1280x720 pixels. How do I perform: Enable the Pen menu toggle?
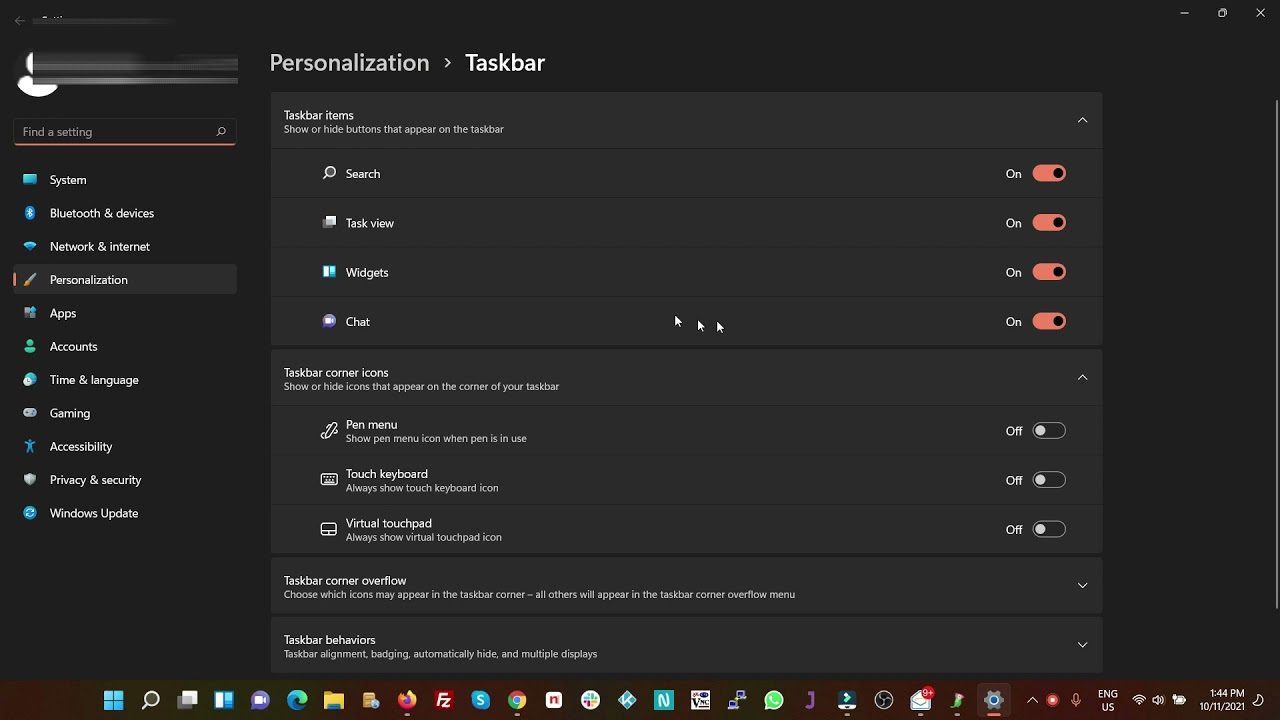[x=1049, y=431]
